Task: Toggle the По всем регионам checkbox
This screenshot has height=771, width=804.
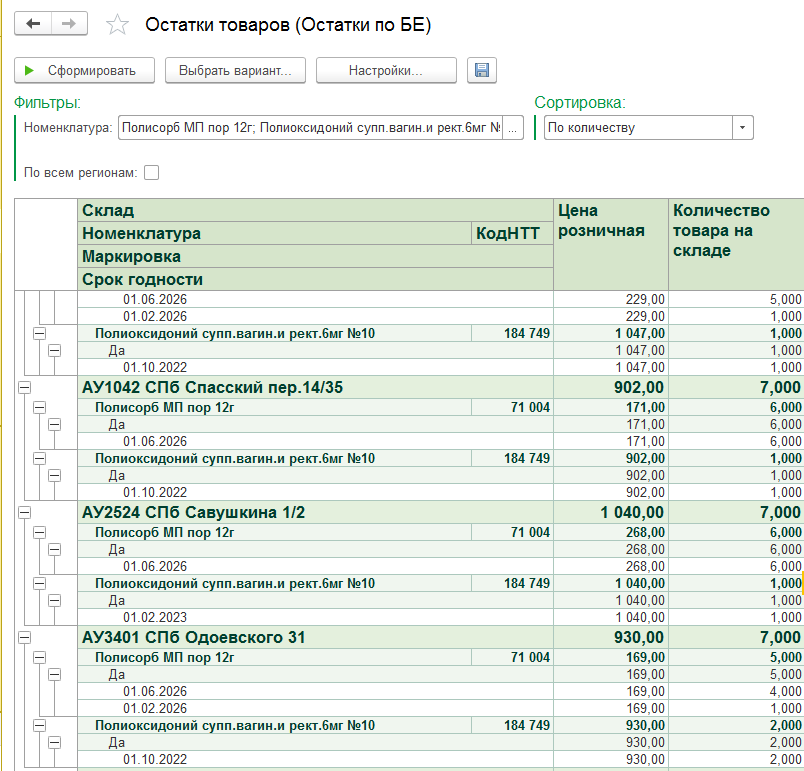Action: pos(151,173)
